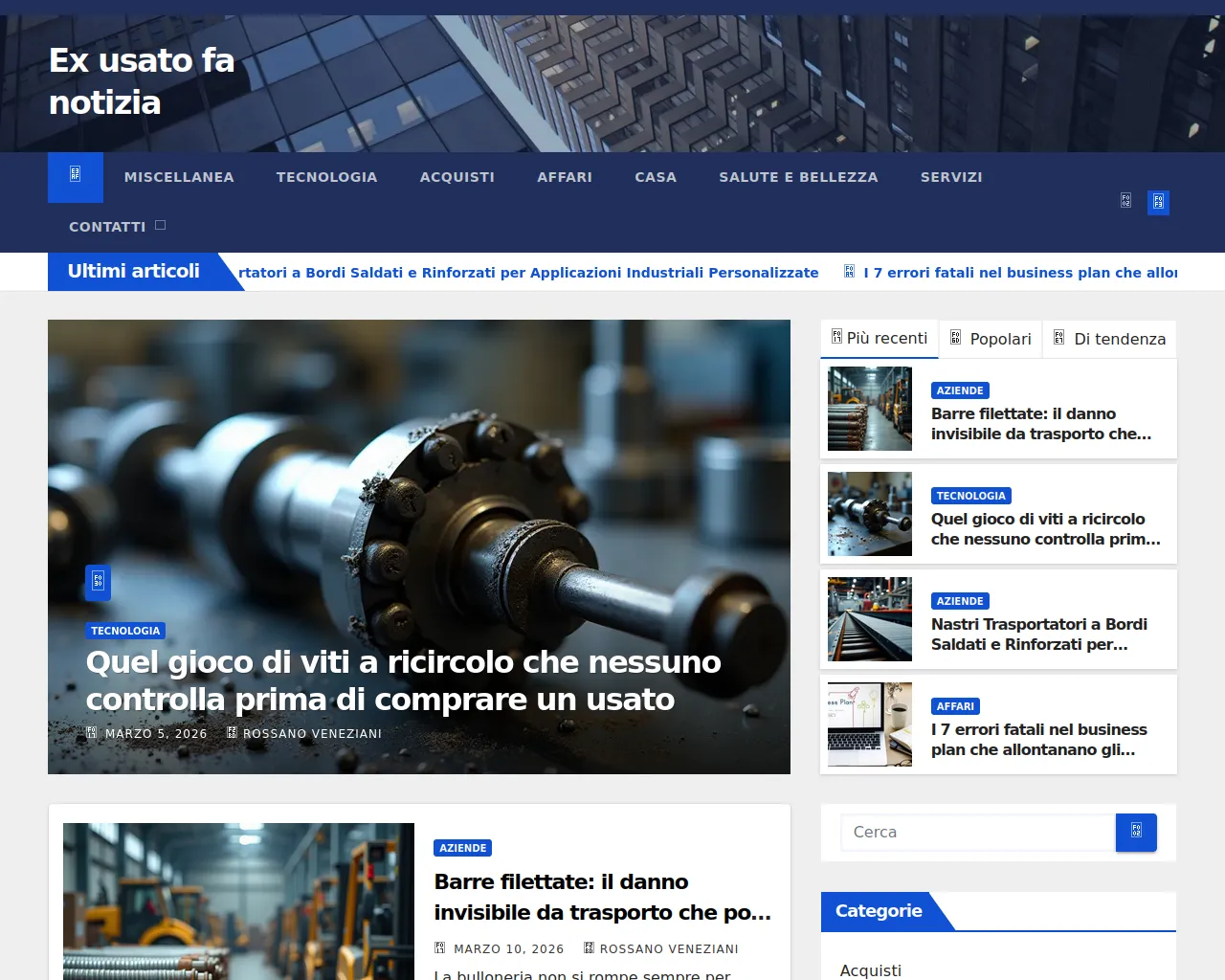Screen dimensions: 1225x980
Task: Click the calendar icon beside Marzo 10, 2026
Action: [x=440, y=948]
